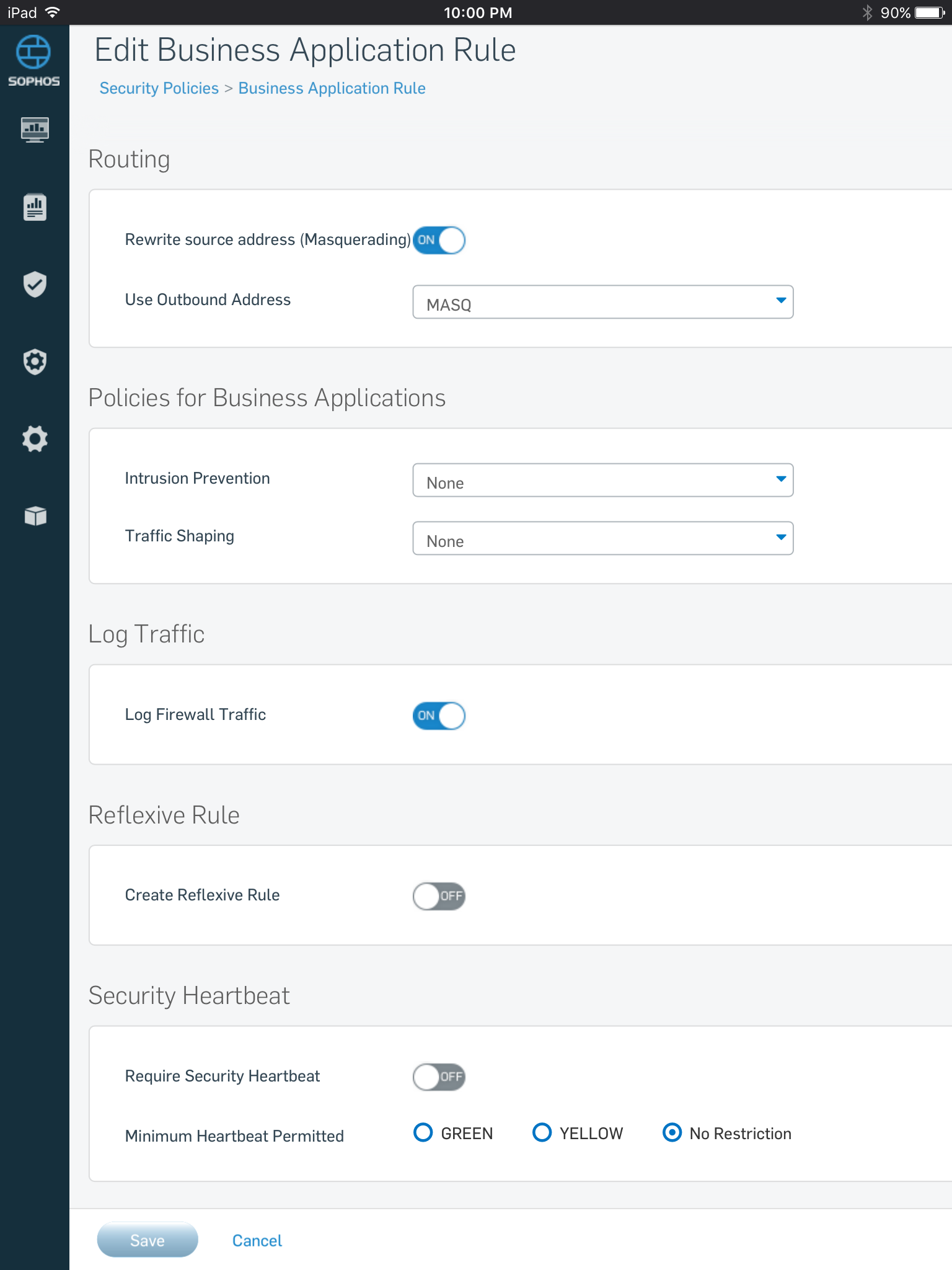Open the box objects icon in sidebar
This screenshot has height=1270, width=952.
coord(35,515)
